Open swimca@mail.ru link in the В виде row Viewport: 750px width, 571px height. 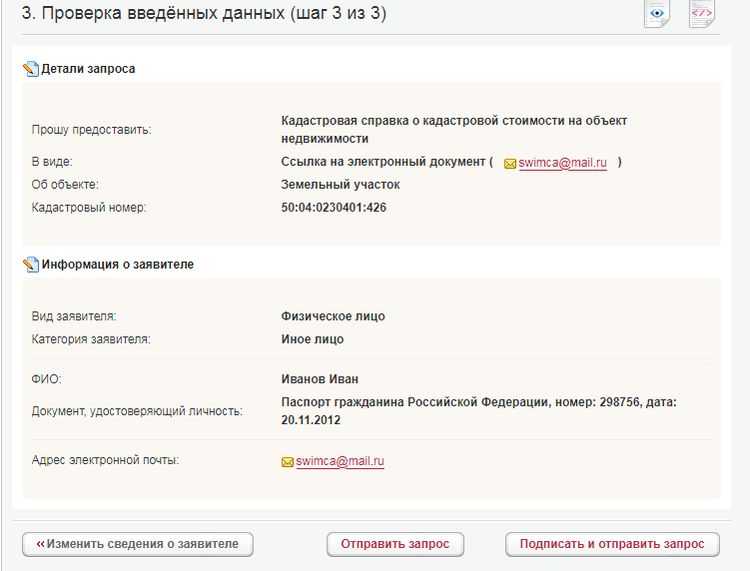[562, 162]
